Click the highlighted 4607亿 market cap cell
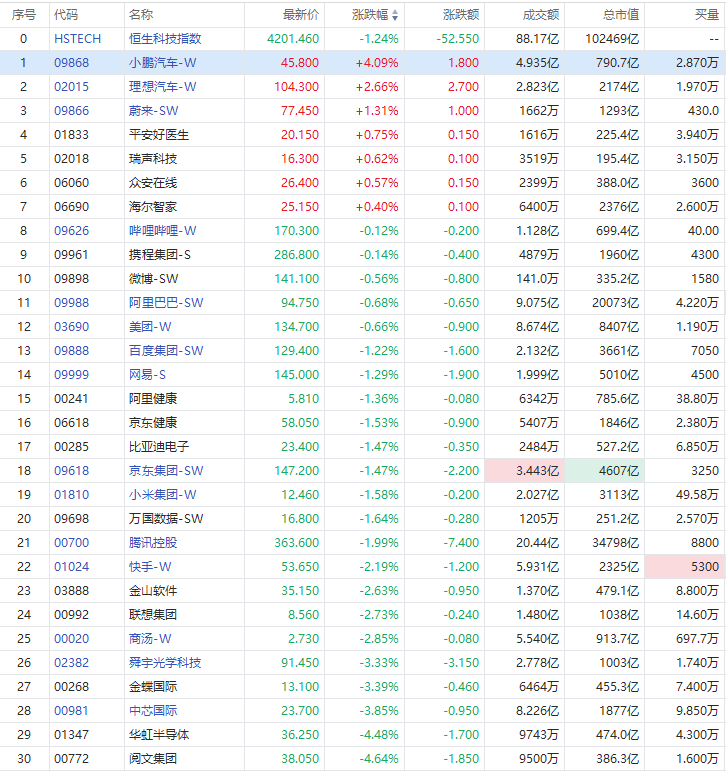726x772 pixels. pyautogui.click(x=604, y=471)
